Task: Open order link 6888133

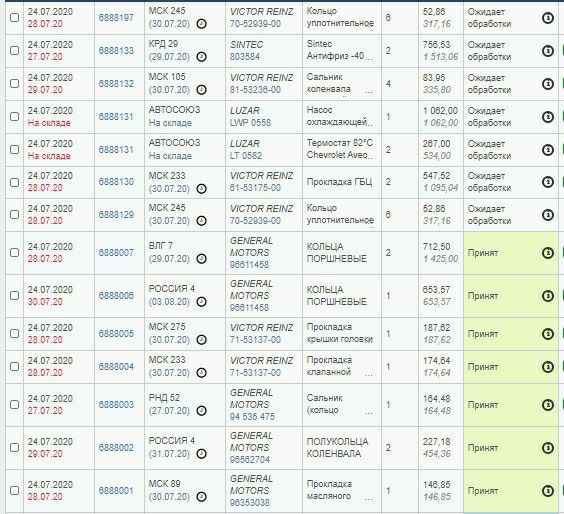Action: pyautogui.click(x=116, y=51)
